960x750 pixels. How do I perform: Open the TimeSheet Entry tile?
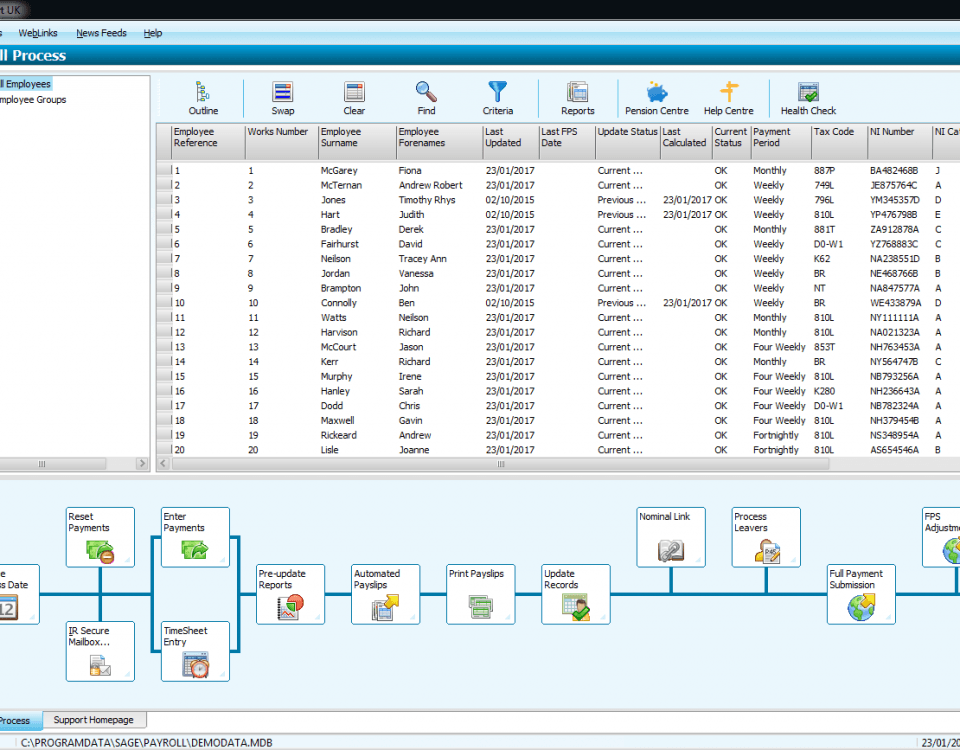coord(195,651)
